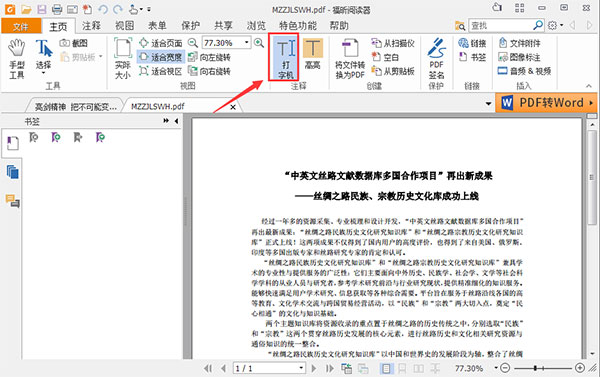Click the Snapshot (截图) tool
600x377 pixels.
[74, 43]
